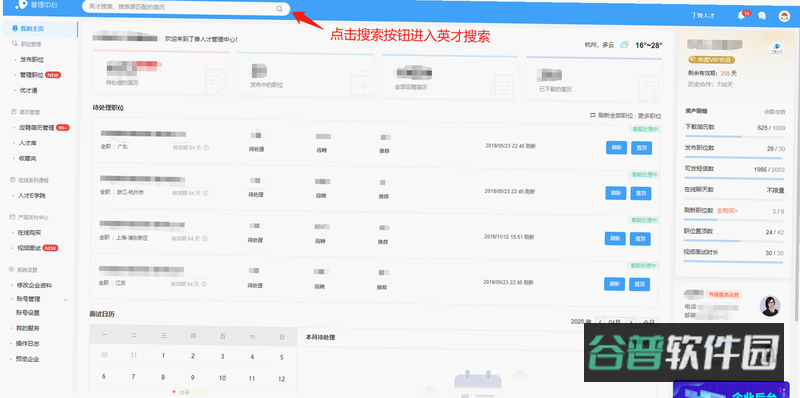Click the 在线系列课程 section icon in the sidebar
Viewport: 800px width, 398px height.
(x=13, y=180)
